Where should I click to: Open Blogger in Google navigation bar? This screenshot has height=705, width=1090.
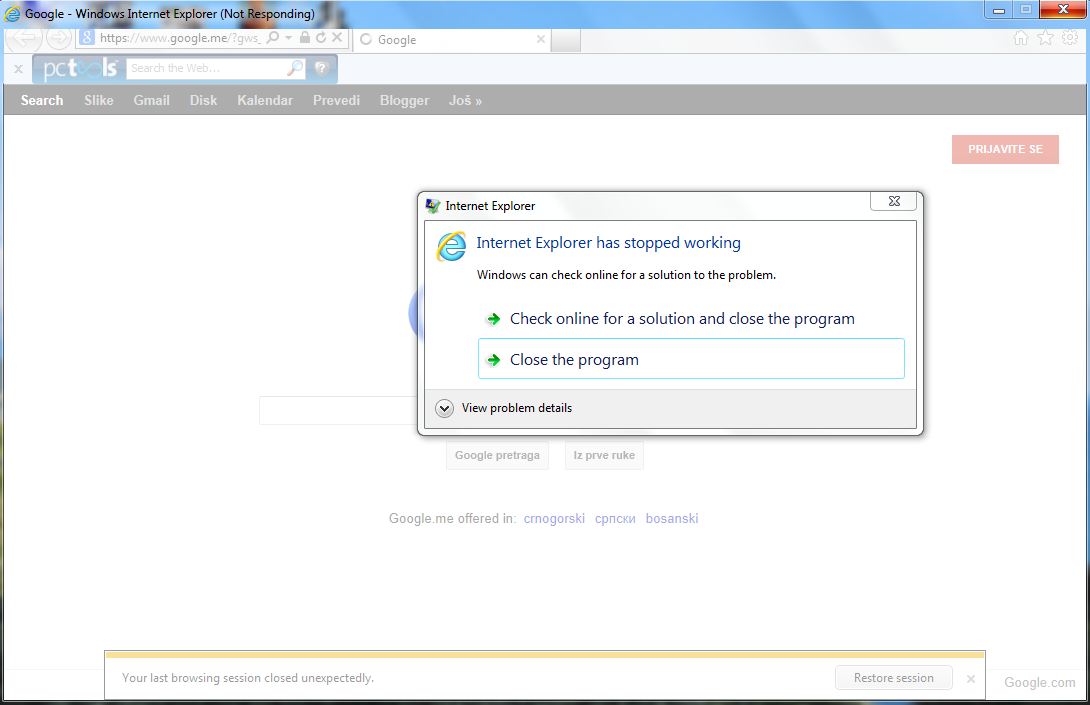click(x=404, y=100)
